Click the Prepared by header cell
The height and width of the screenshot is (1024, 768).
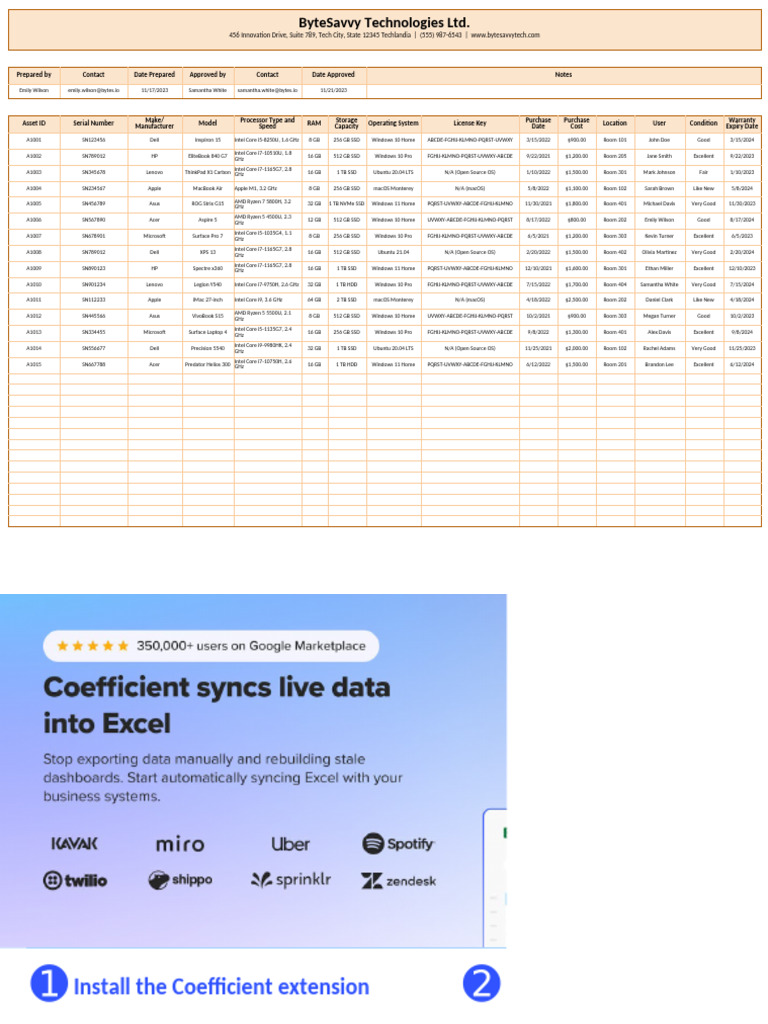[34, 74]
